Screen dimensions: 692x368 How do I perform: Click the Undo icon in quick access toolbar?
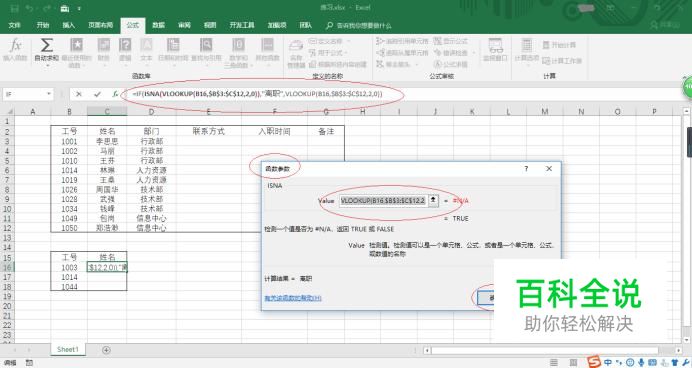[x=30, y=8]
